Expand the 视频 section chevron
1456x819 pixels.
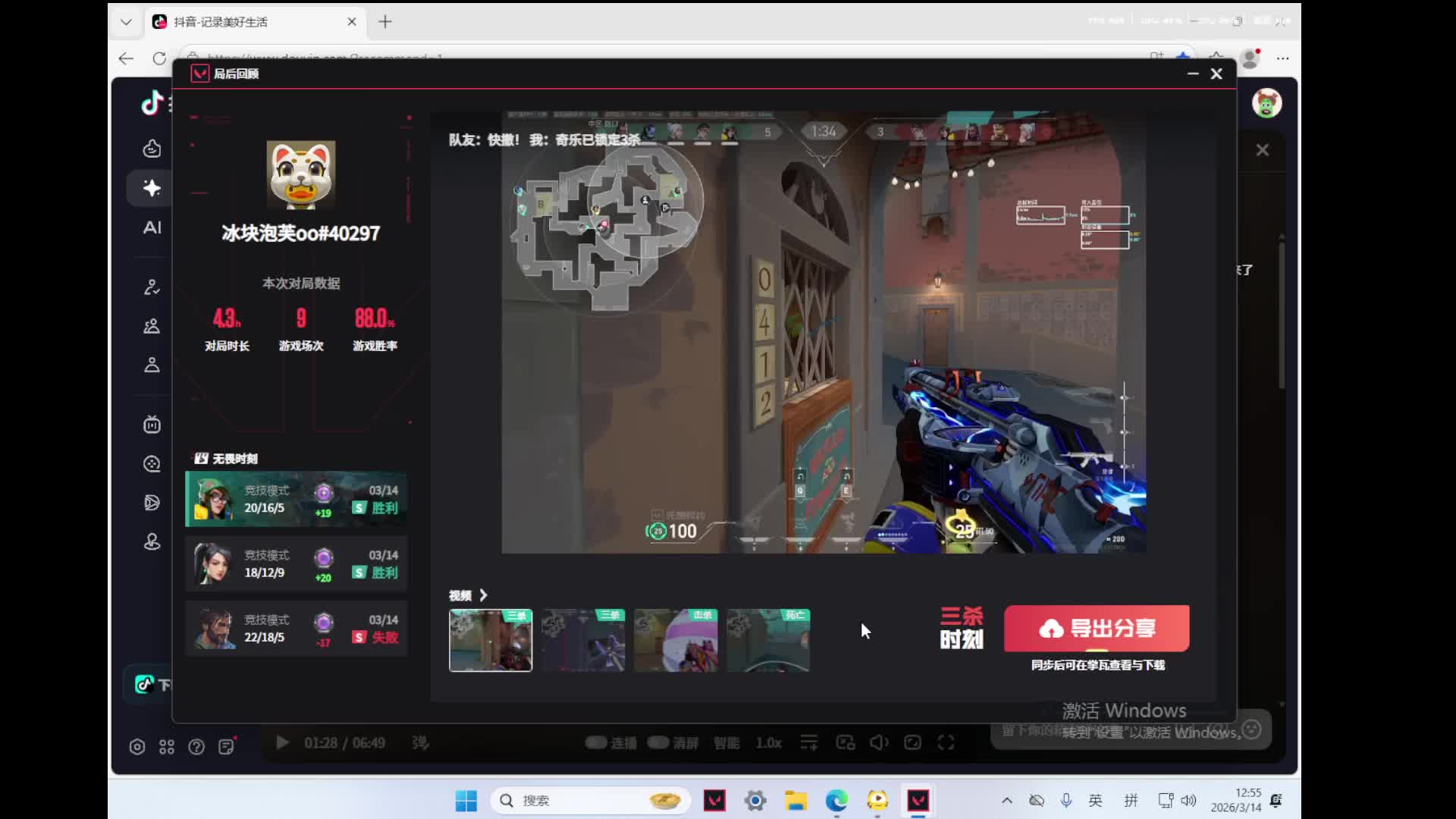(483, 595)
